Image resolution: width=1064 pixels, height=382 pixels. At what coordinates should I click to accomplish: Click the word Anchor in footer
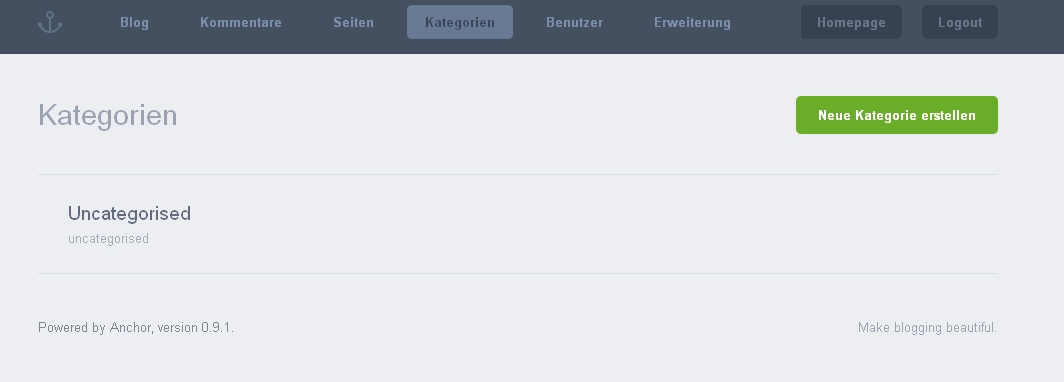tap(130, 328)
